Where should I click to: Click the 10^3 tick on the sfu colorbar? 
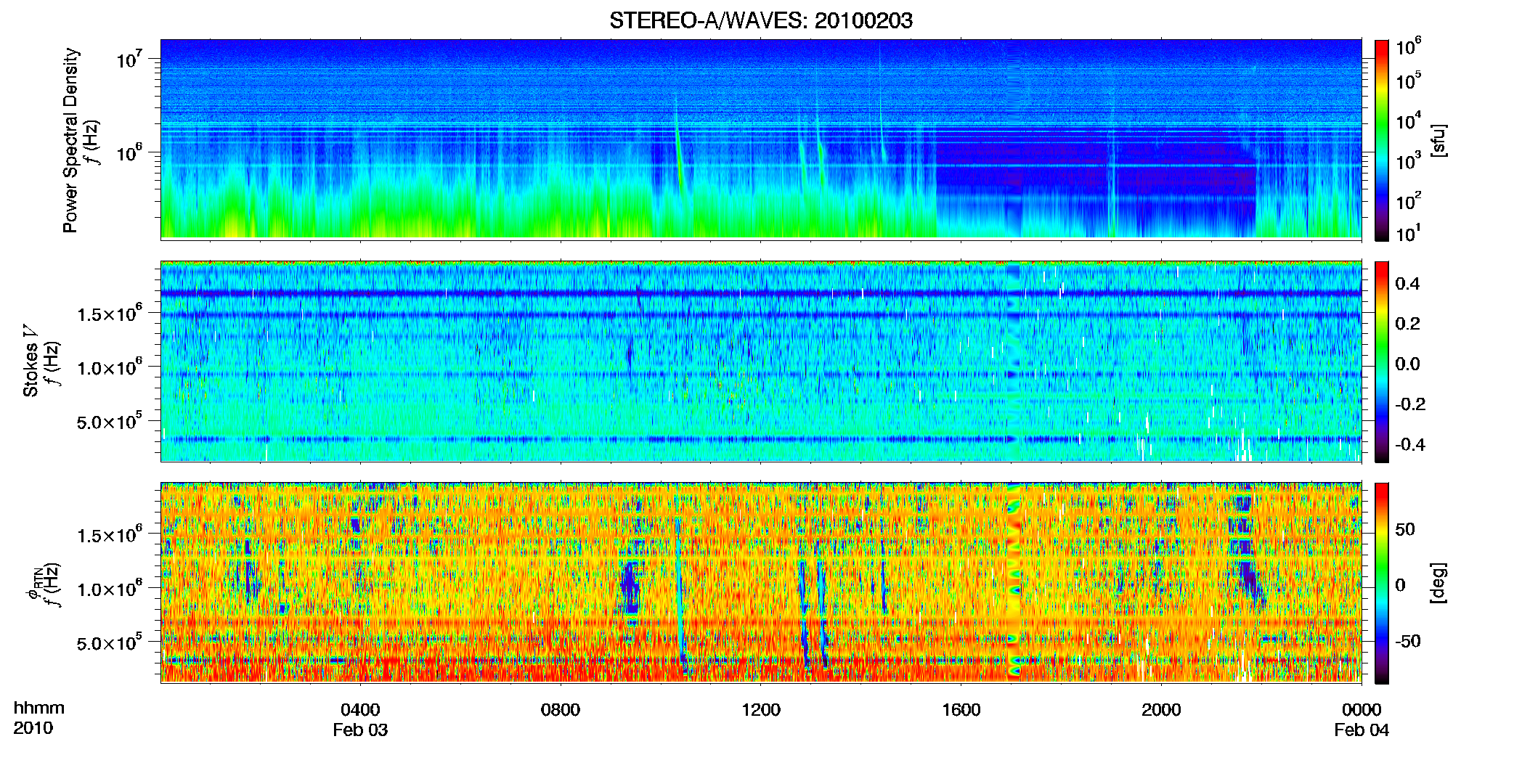pyautogui.click(x=1409, y=161)
